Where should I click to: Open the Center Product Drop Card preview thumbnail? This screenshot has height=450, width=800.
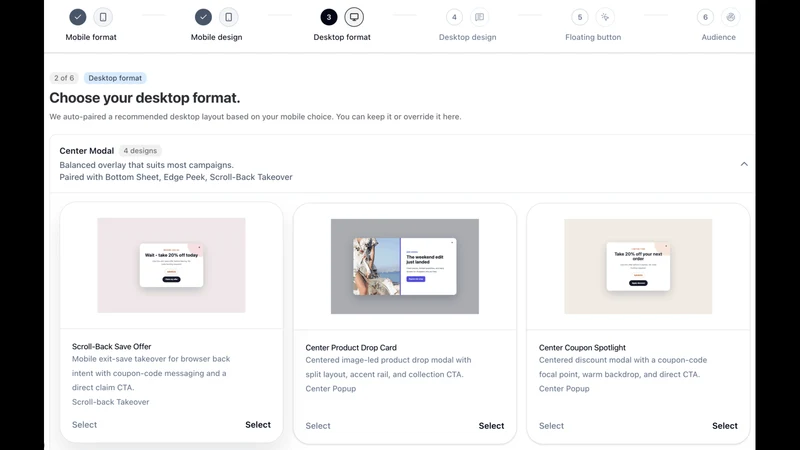pos(405,266)
